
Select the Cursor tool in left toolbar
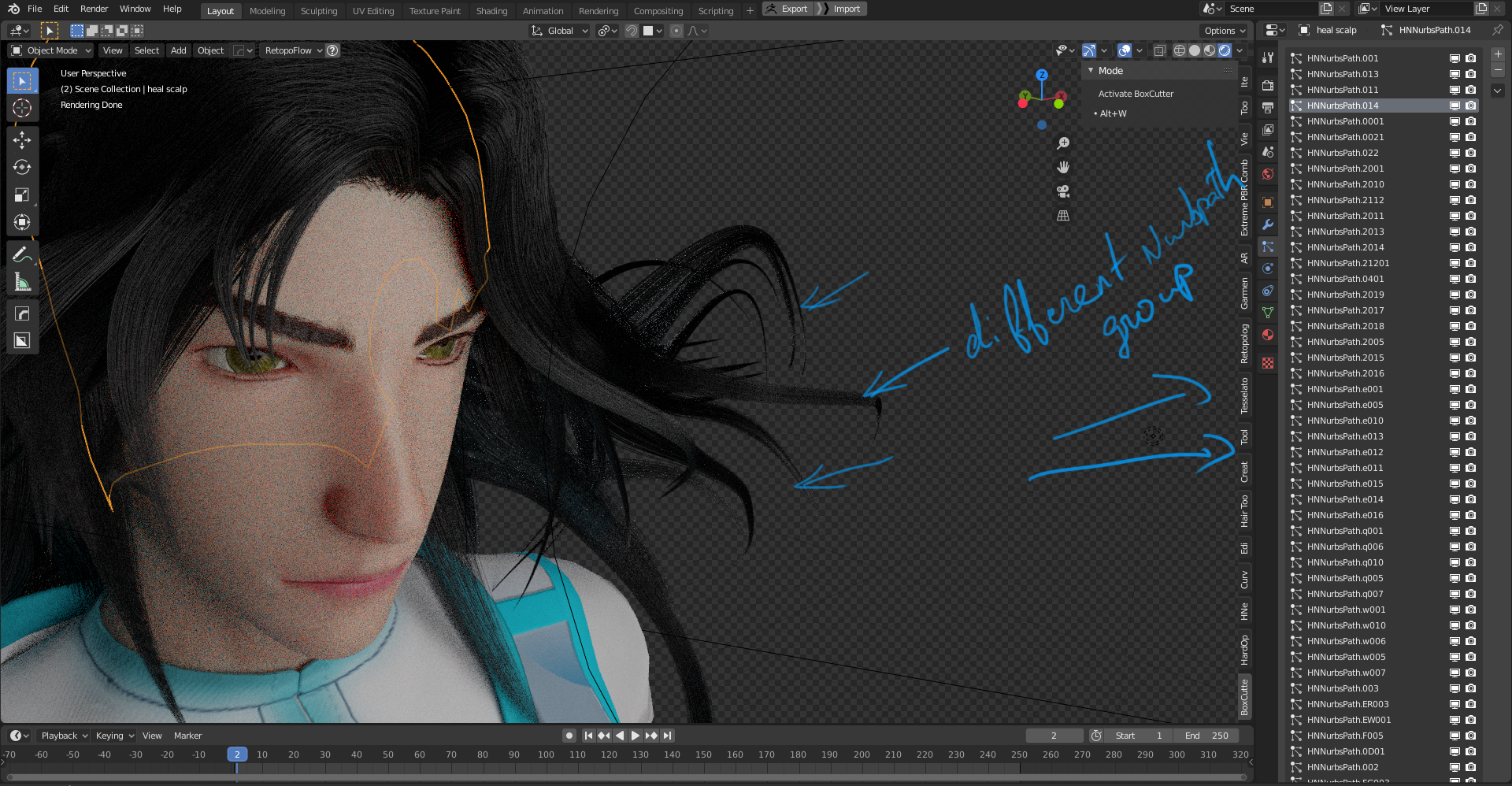[22, 108]
